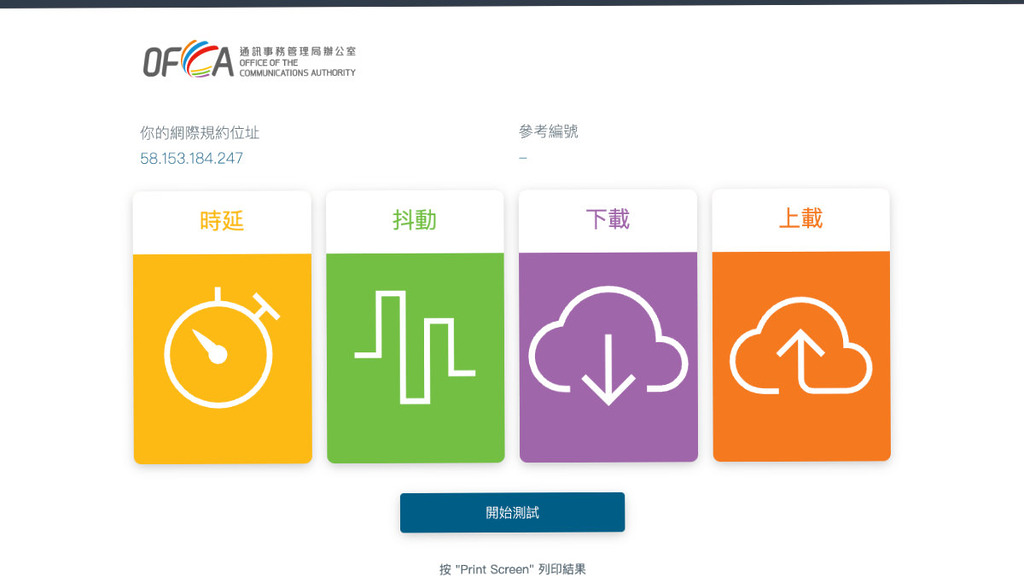Click the 上載 card heading
The width and height of the screenshot is (1024, 576).
[801, 218]
